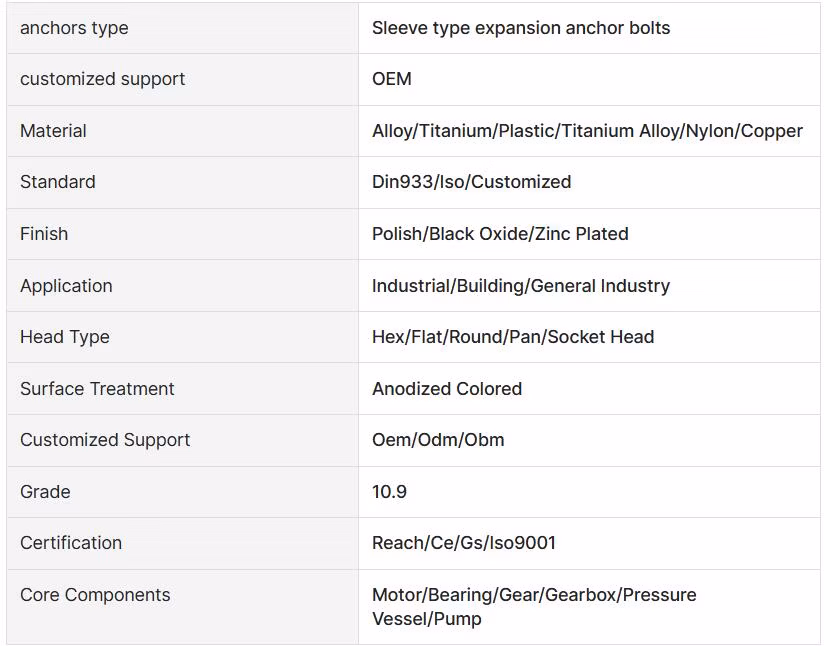The image size is (824, 646).
Task: Click the Reach/Ce/Gs/Iso9001 certification value
Action: pyautogui.click(x=464, y=542)
